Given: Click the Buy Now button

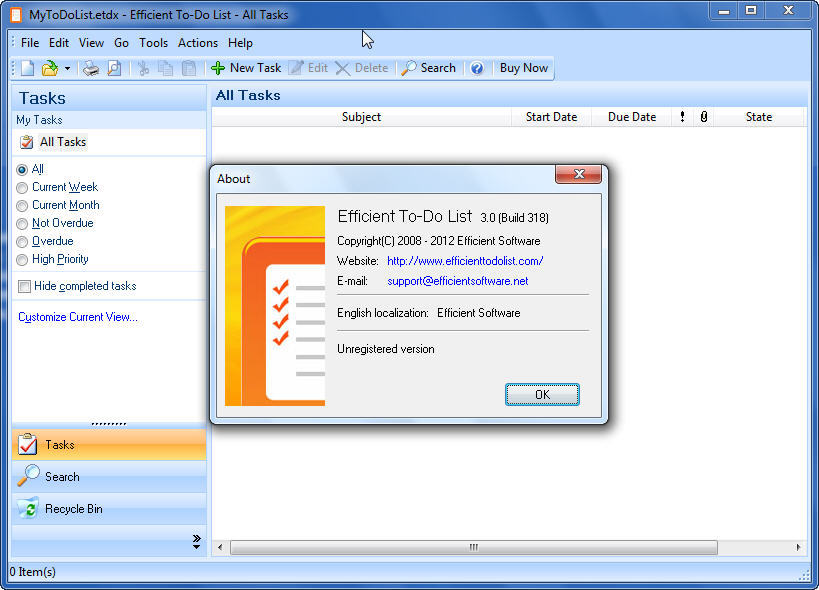Looking at the screenshot, I should click(523, 68).
